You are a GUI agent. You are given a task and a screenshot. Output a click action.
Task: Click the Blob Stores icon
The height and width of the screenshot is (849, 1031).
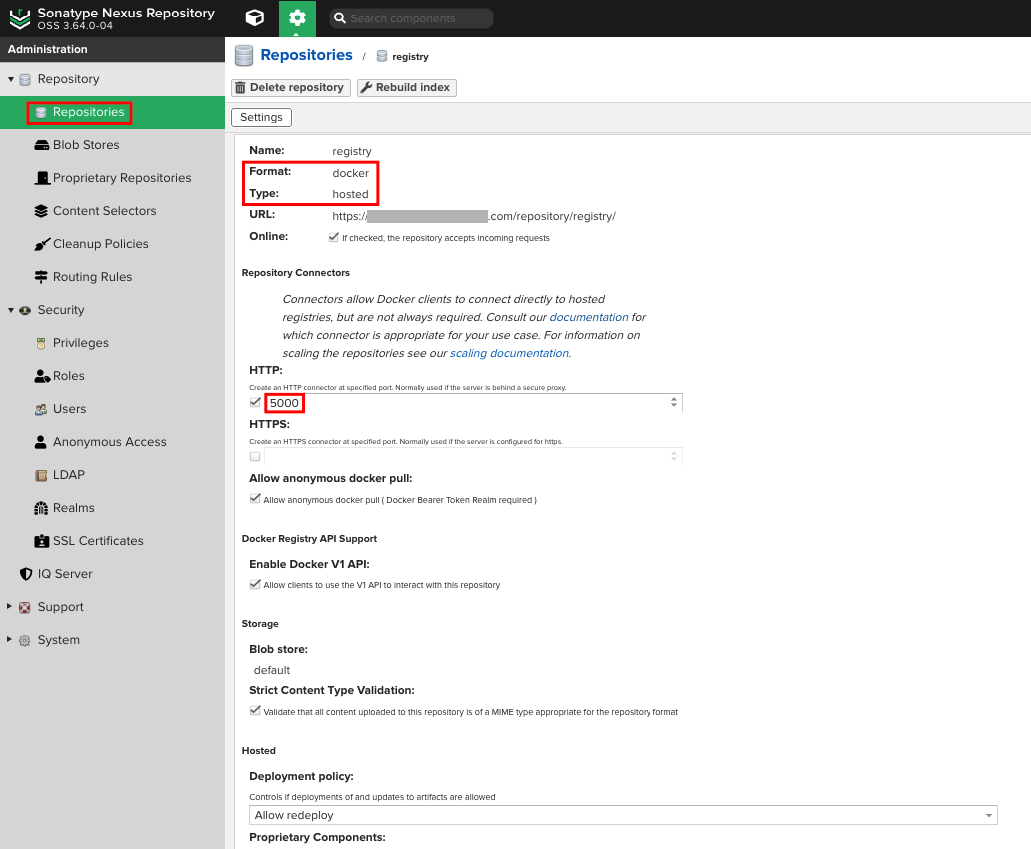tap(41, 145)
